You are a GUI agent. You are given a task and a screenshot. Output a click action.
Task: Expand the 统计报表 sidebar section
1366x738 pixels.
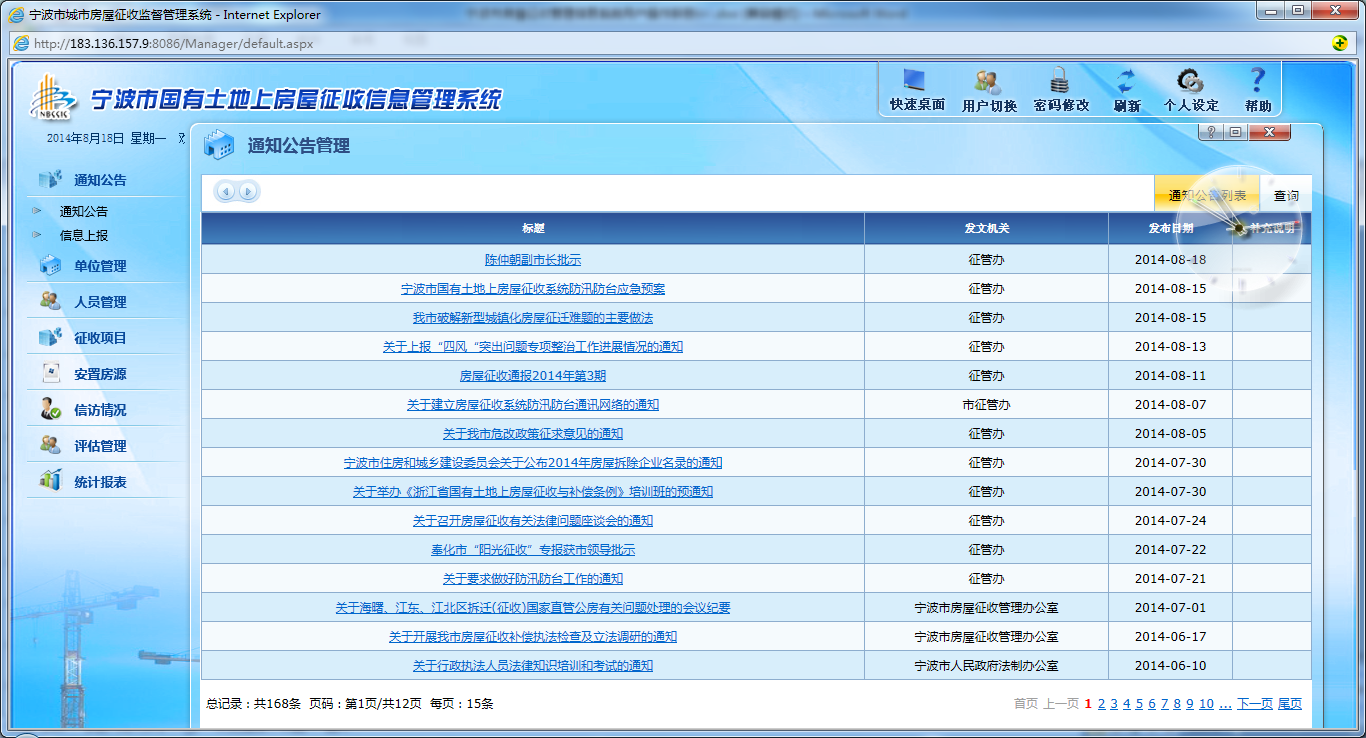(x=100, y=482)
